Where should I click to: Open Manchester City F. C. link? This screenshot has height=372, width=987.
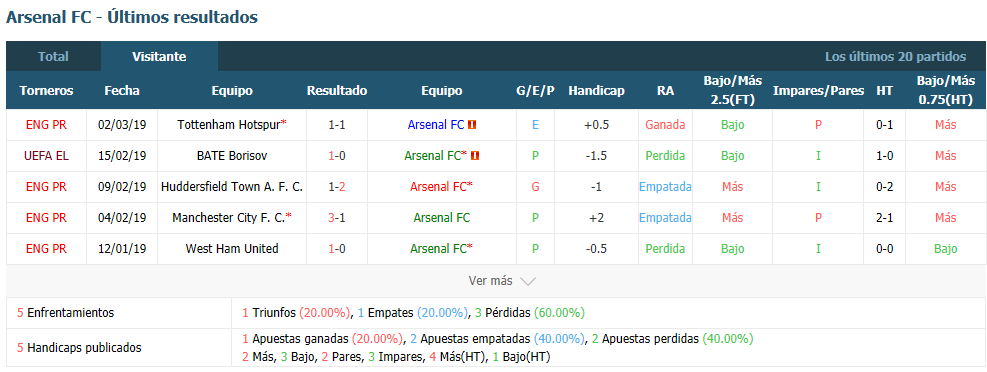pyautogui.click(x=232, y=217)
